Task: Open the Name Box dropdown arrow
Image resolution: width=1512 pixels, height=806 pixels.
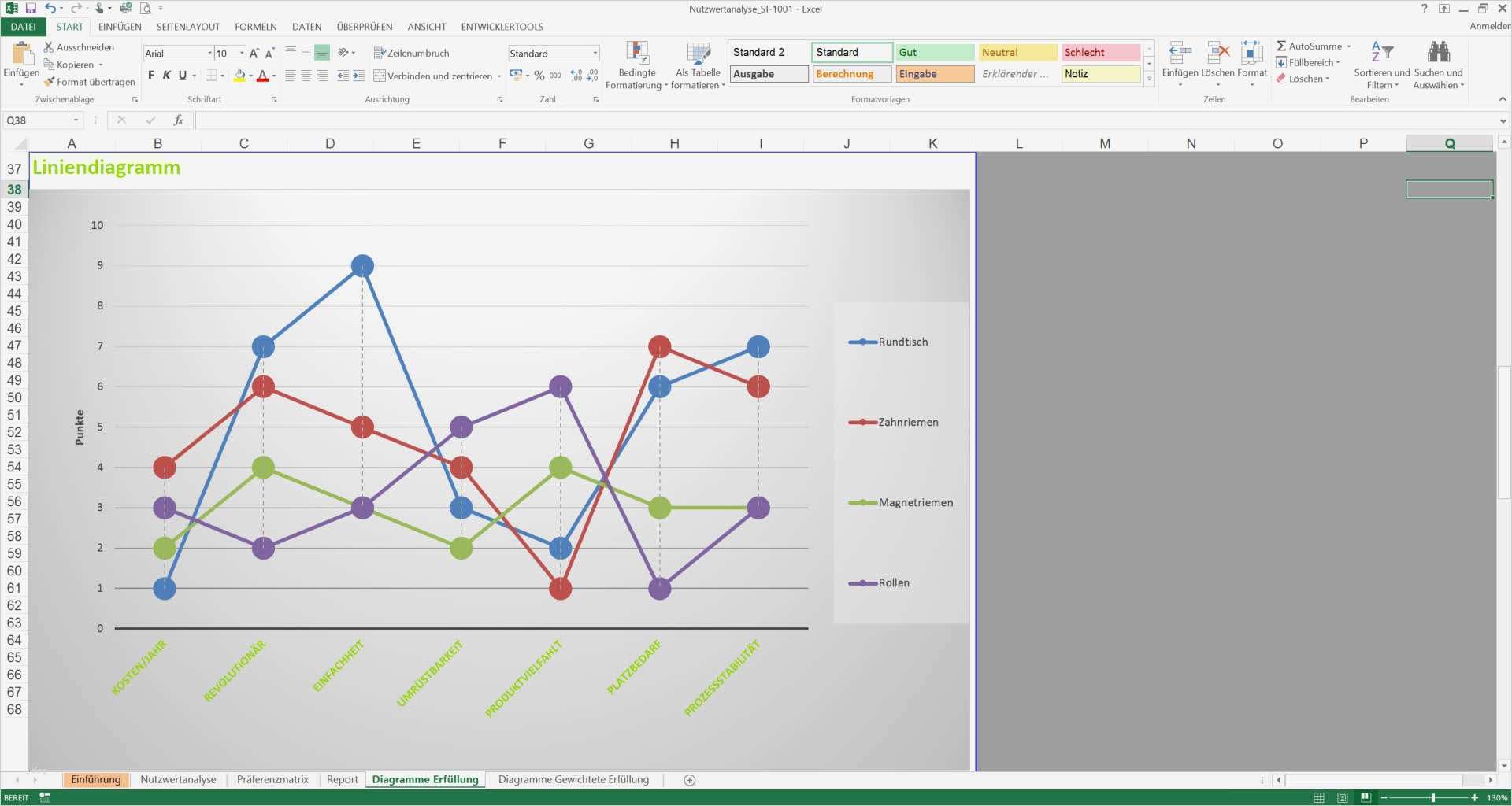Action: (x=76, y=120)
